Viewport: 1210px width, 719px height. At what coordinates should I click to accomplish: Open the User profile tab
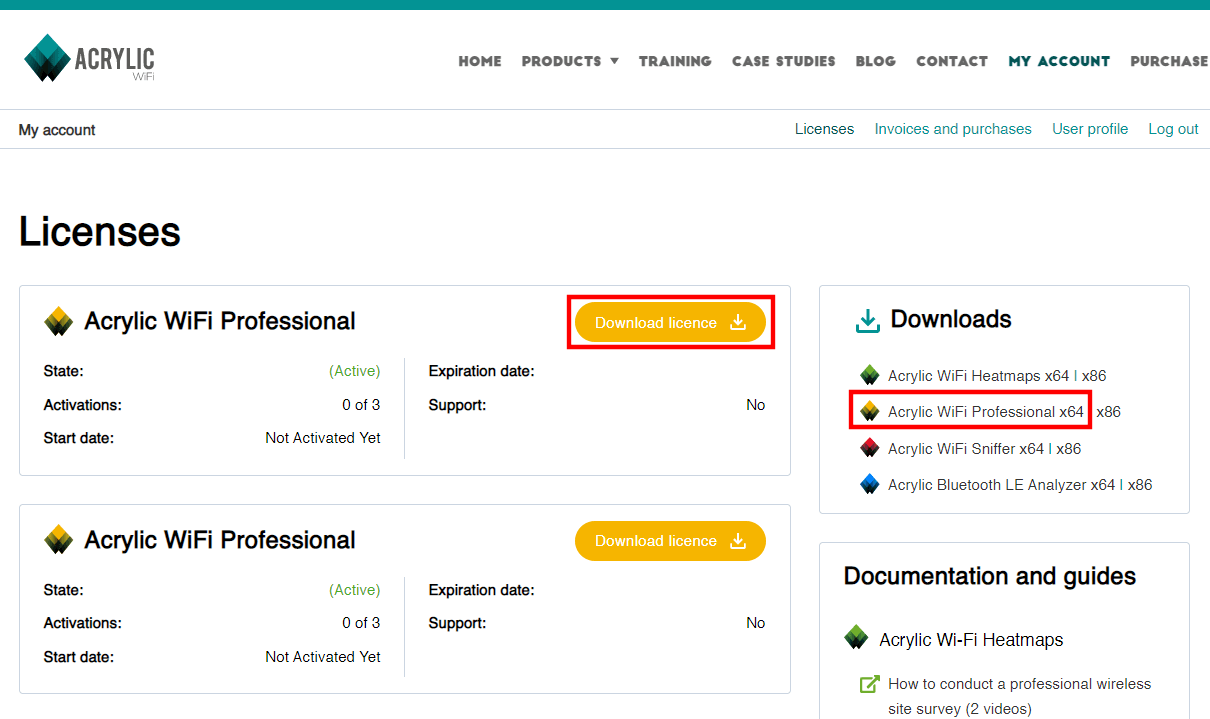(1090, 129)
